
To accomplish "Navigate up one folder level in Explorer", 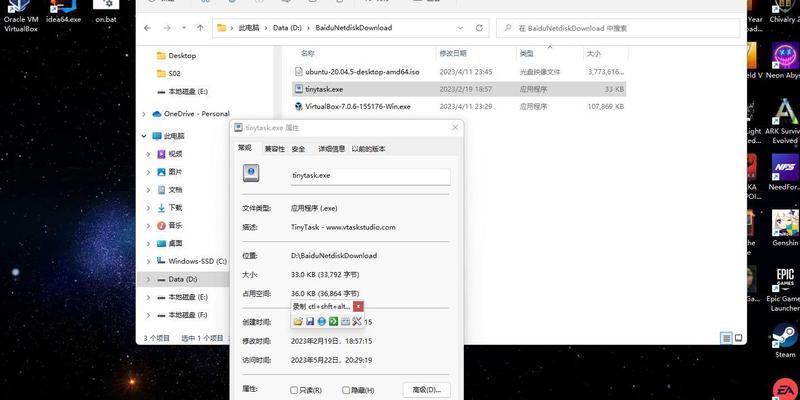I will click(x=200, y=28).
